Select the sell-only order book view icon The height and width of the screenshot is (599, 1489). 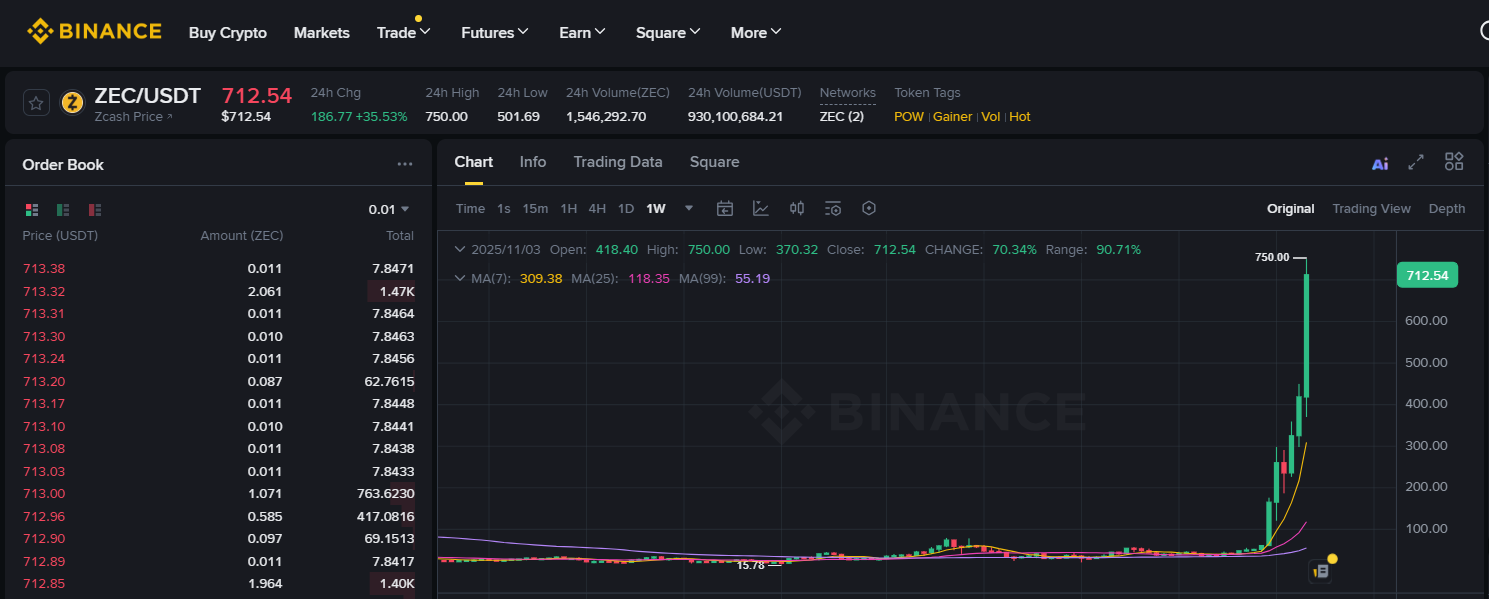[94, 209]
